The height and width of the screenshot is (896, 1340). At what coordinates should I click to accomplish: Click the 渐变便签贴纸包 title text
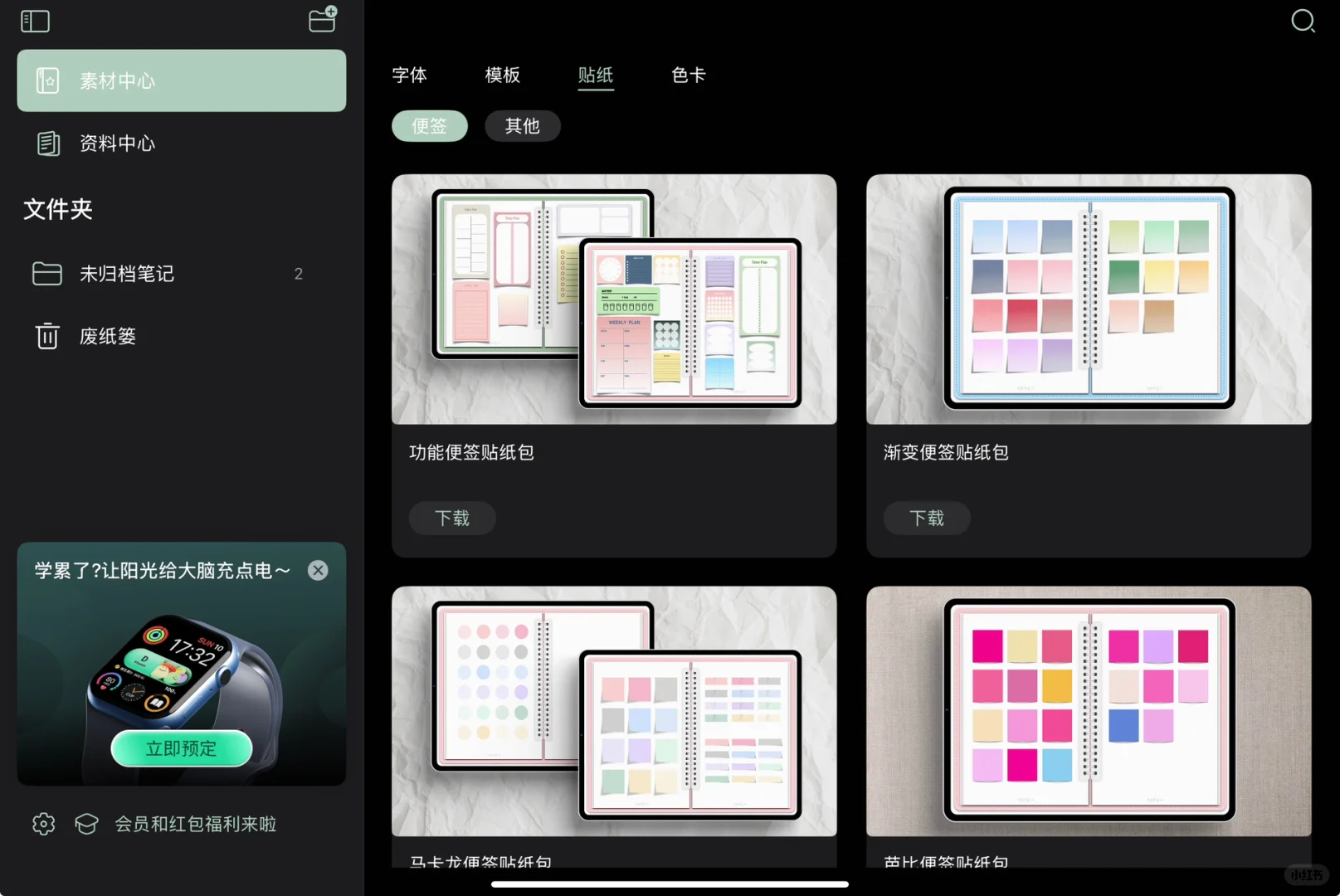[x=946, y=452]
